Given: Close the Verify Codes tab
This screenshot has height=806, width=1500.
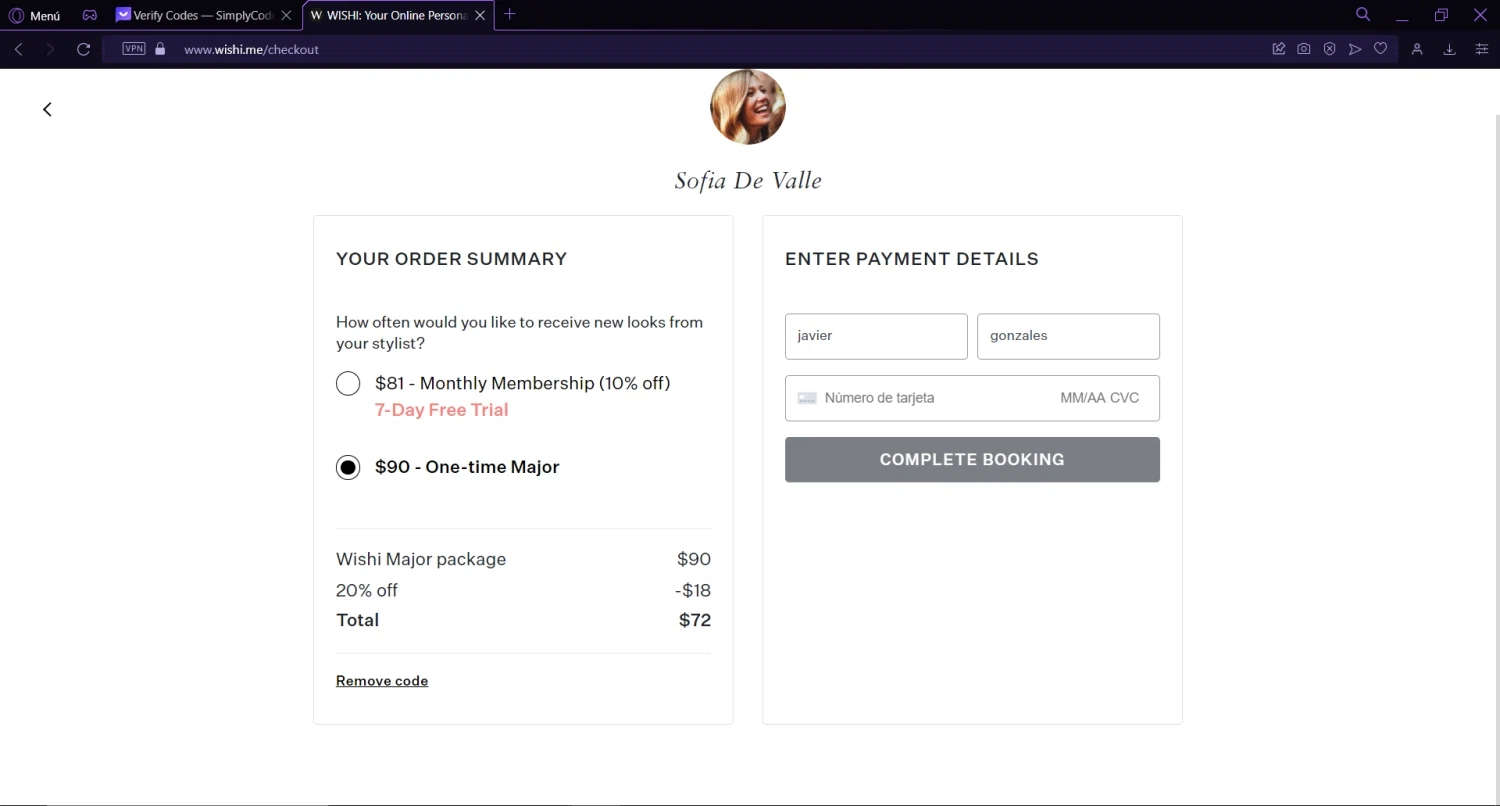Looking at the screenshot, I should [x=286, y=15].
